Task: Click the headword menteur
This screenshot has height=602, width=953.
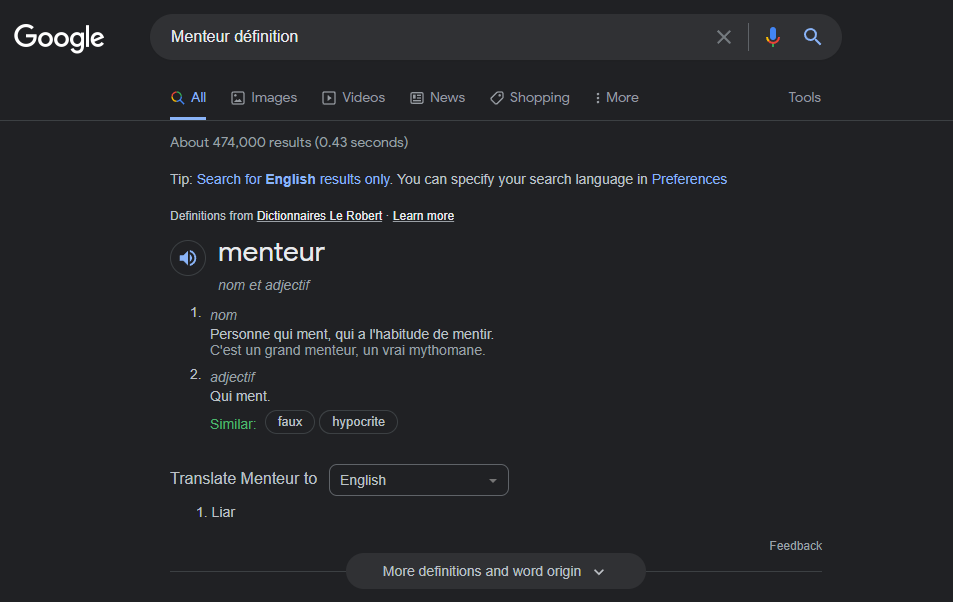Action: [271, 252]
